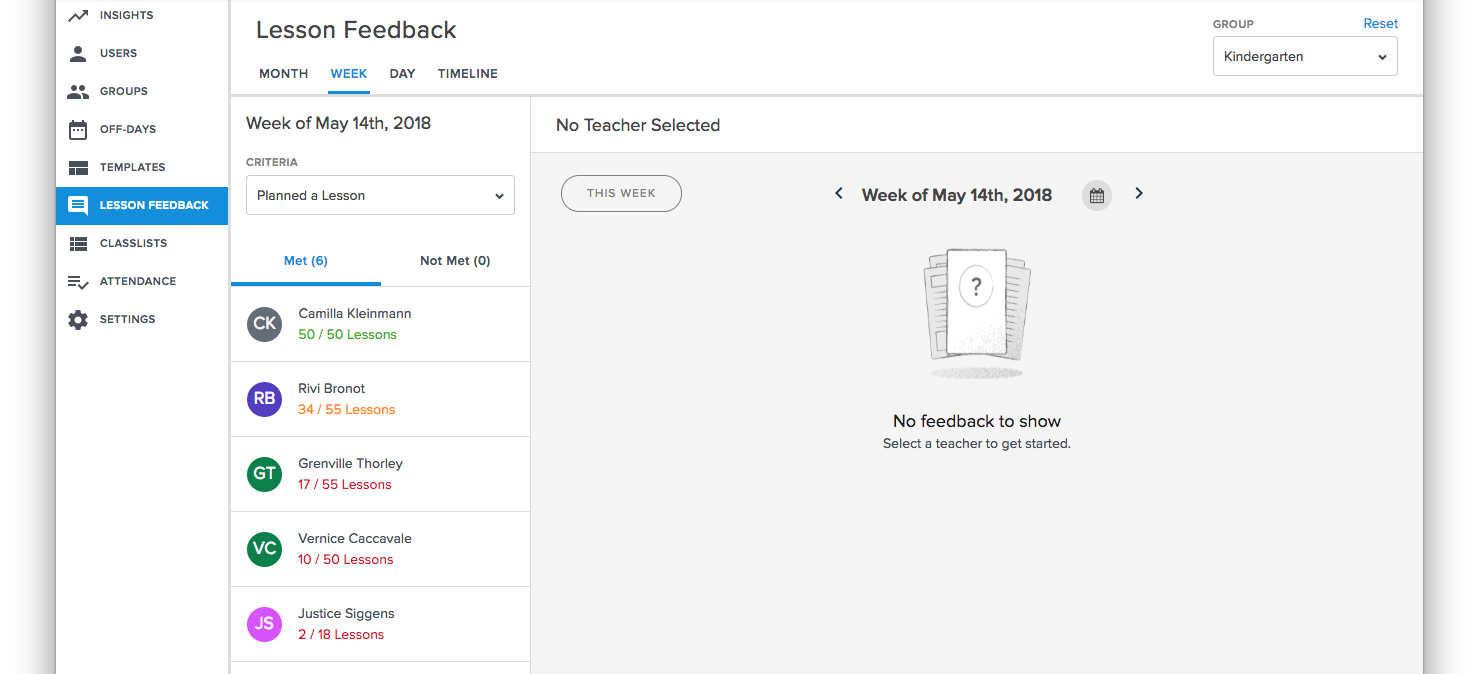Image resolution: width=1479 pixels, height=674 pixels.
Task: Click the 2 / 18 Lessons count
Action: pyautogui.click(x=341, y=635)
